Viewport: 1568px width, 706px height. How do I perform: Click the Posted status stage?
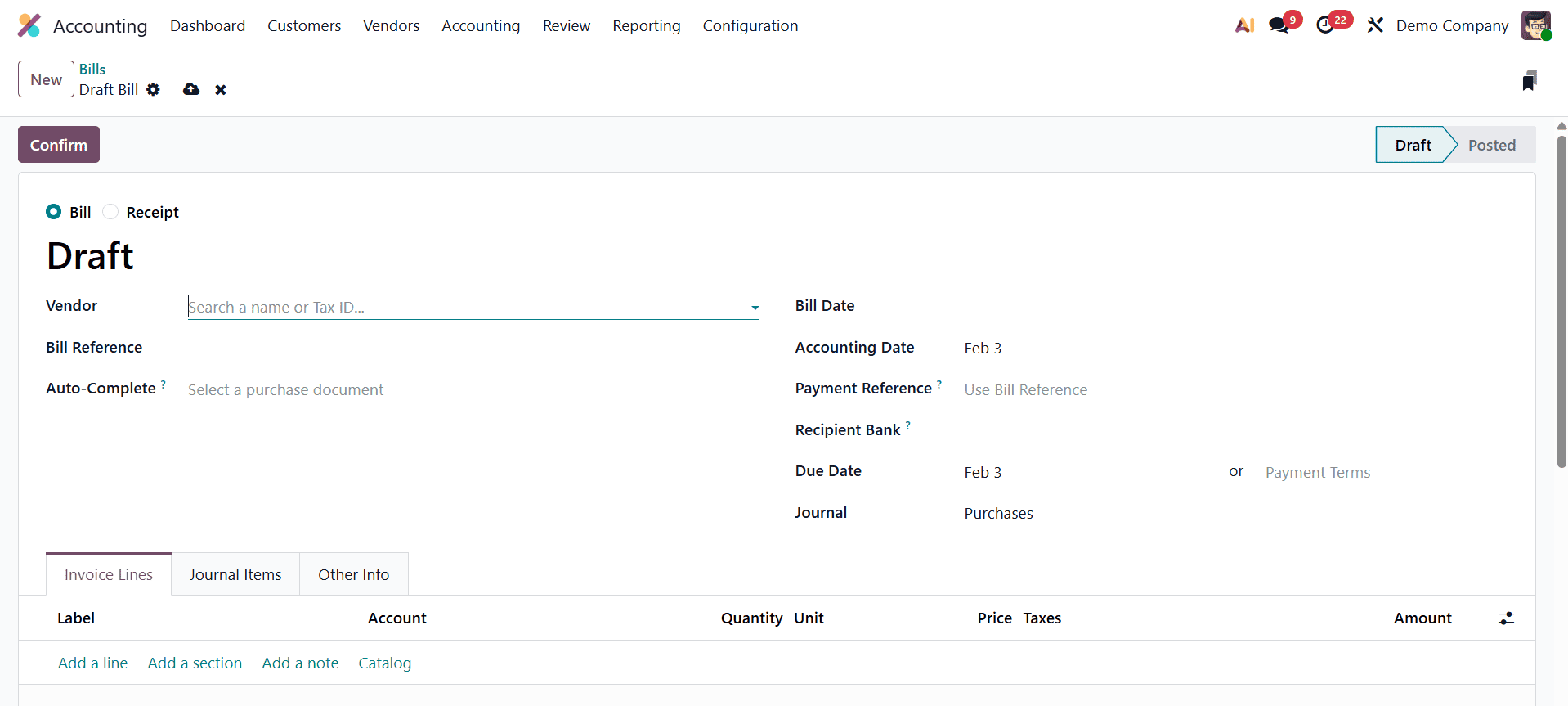coord(1492,145)
